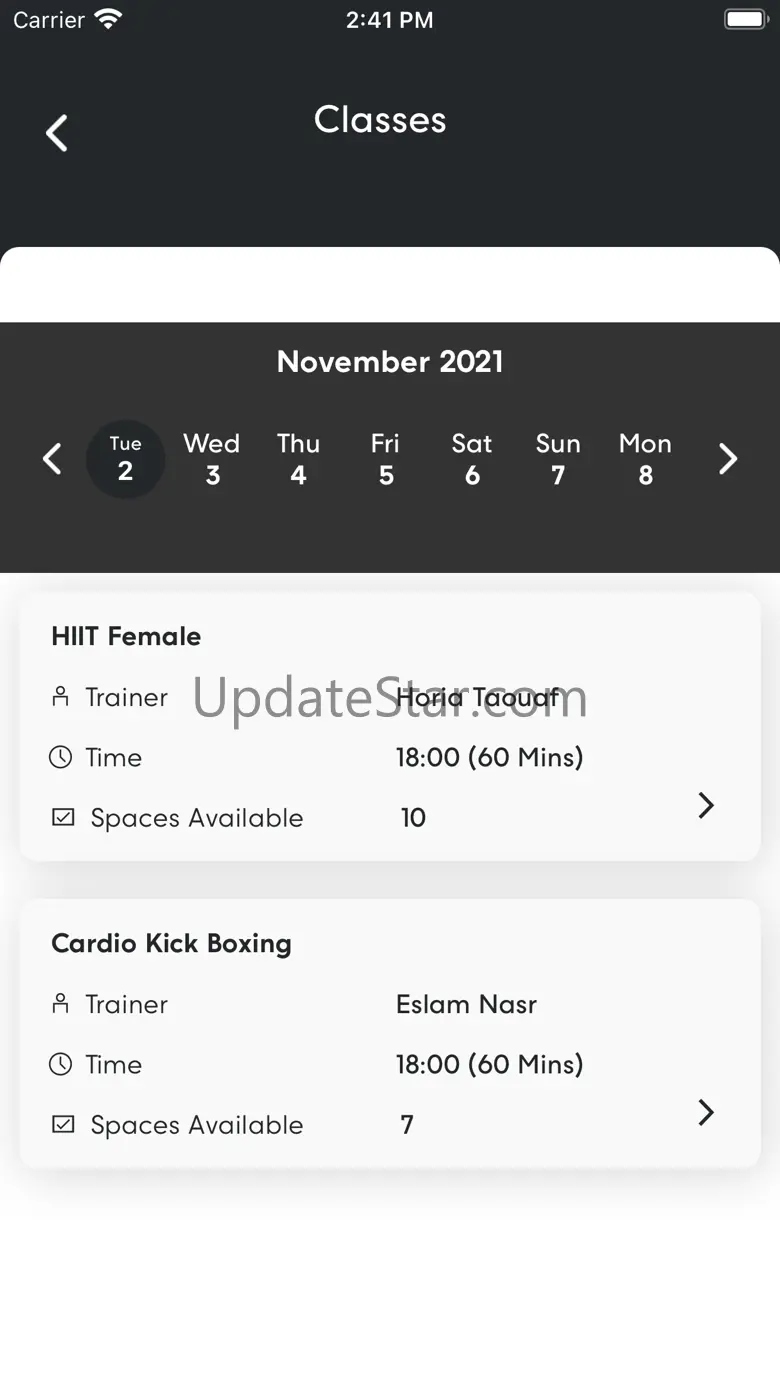Viewport: 780px width, 1387px height.
Task: Go back using the top-left arrow
Action: point(57,133)
